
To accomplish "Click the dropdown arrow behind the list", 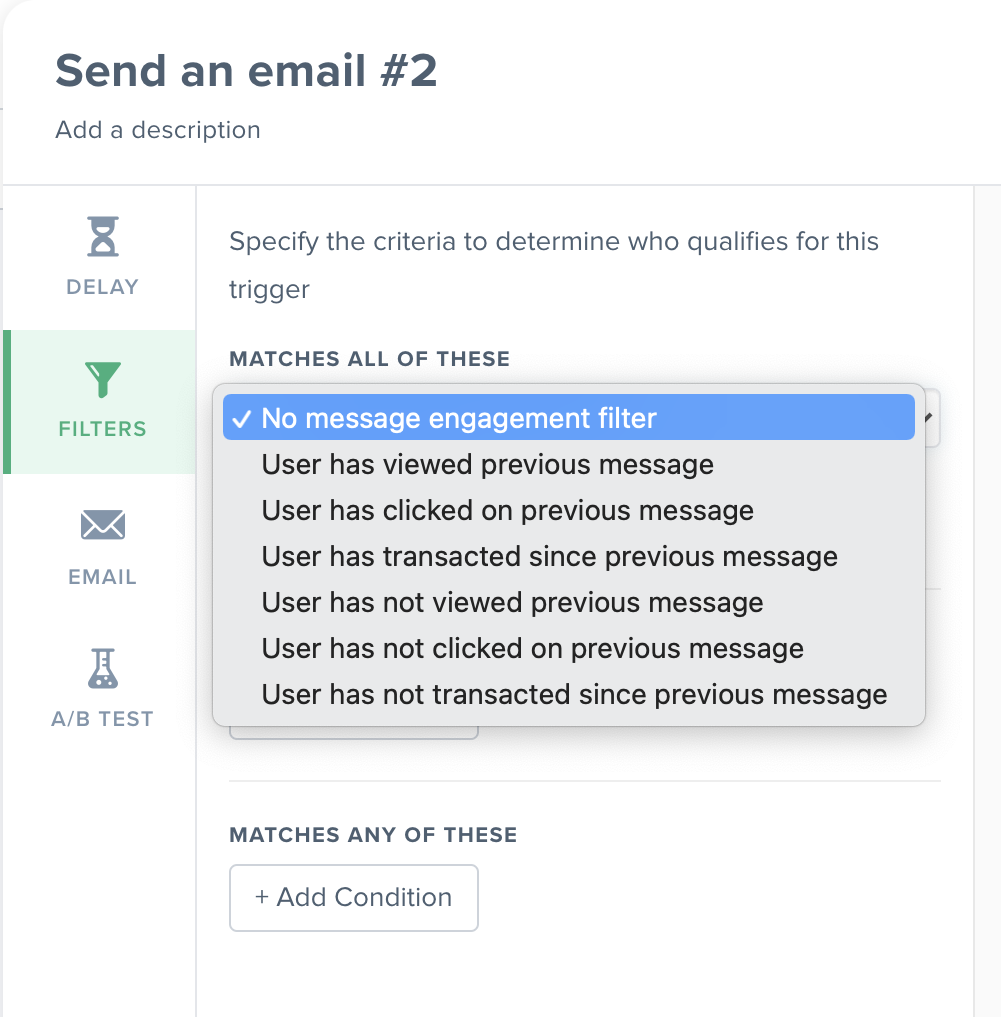I will coord(930,418).
